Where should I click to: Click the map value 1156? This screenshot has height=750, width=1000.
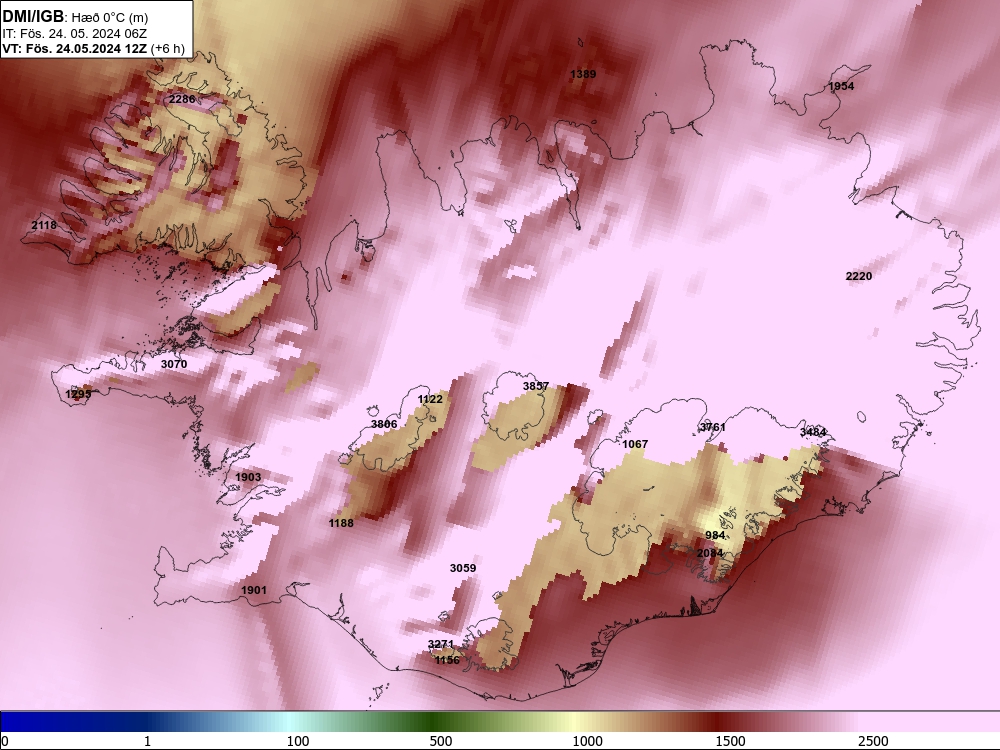447,660
